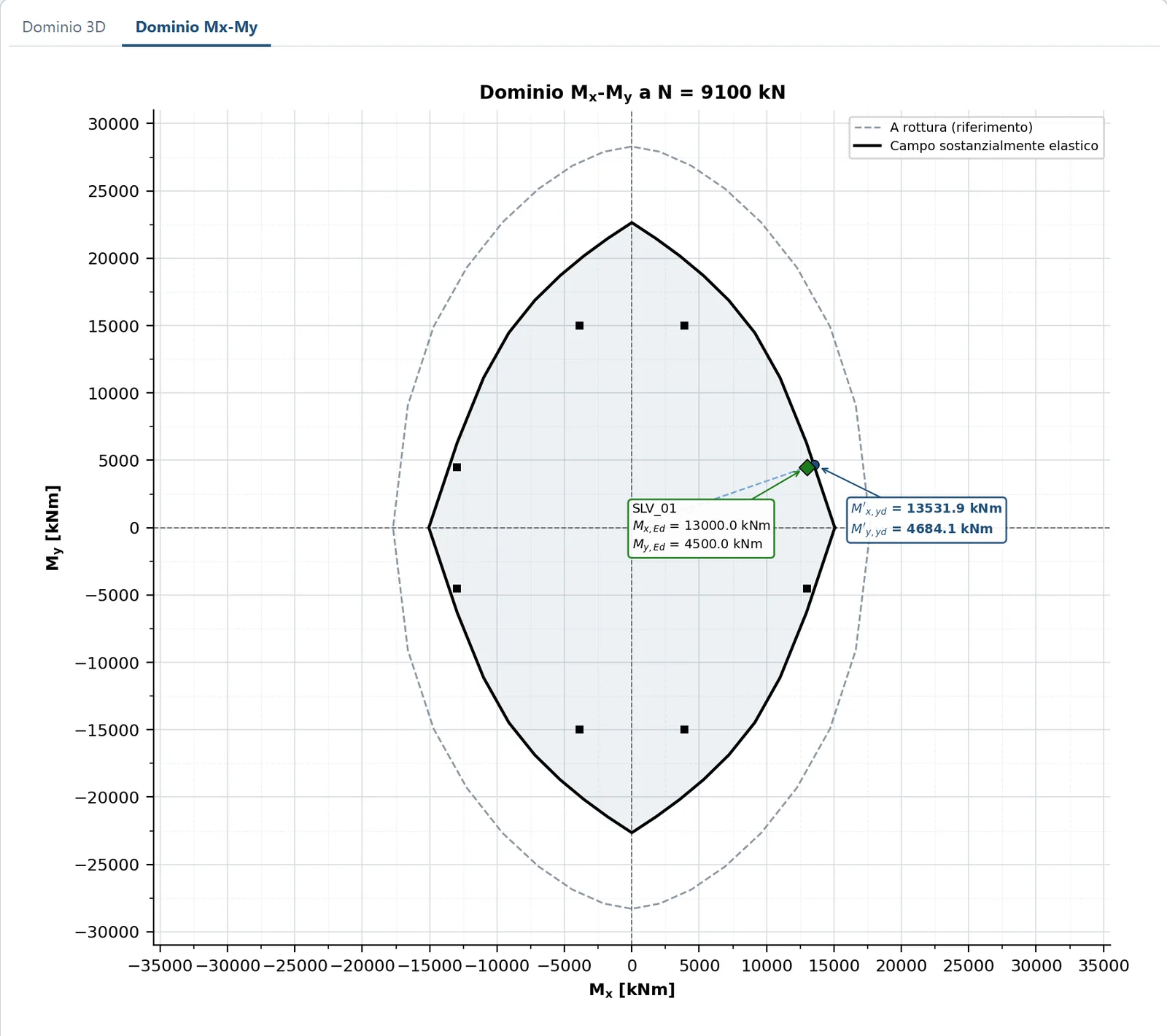Image resolution: width=1167 pixels, height=1036 pixels.
Task: Click the x-axis tick label 15000
Action: 834,966
